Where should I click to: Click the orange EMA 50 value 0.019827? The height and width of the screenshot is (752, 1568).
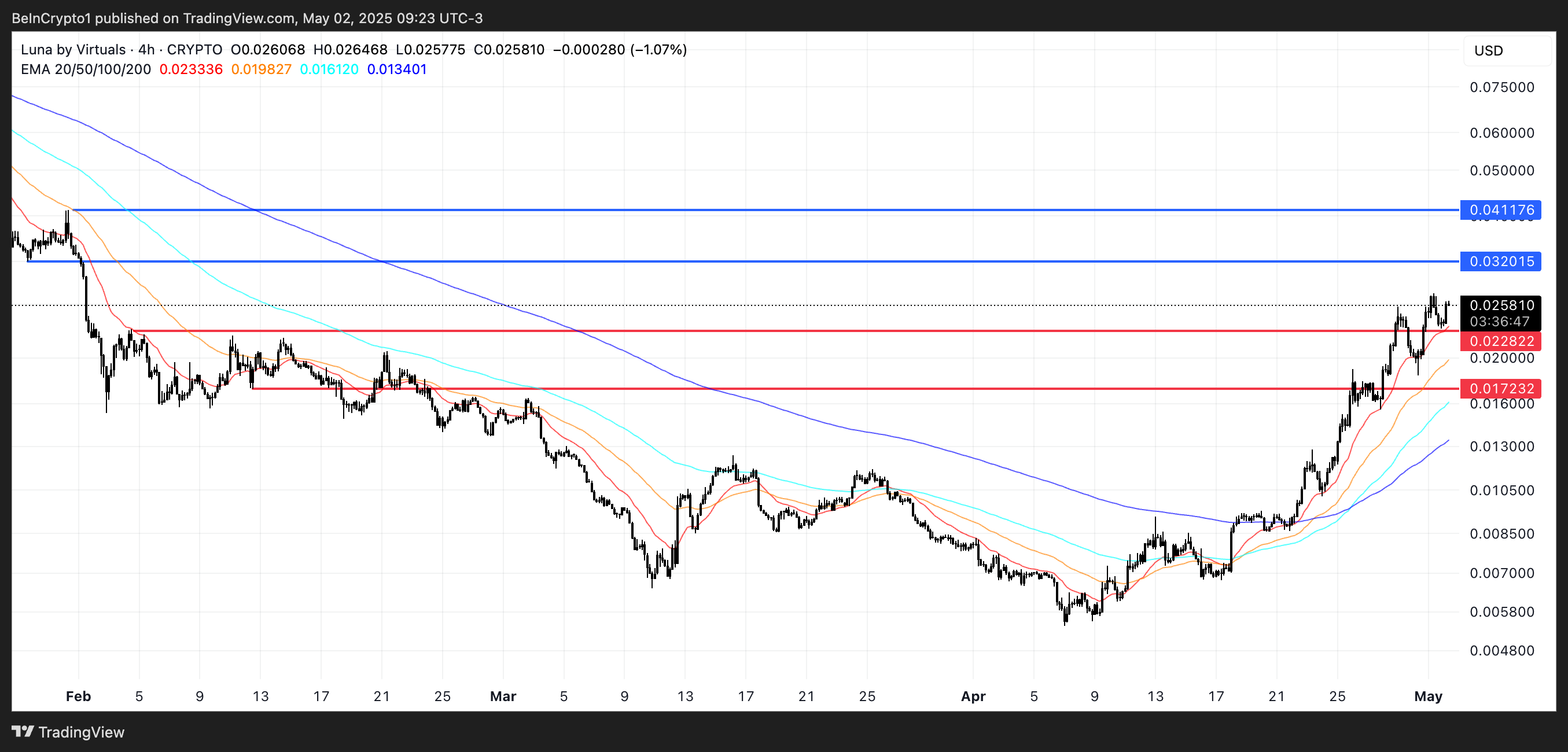tap(261, 69)
